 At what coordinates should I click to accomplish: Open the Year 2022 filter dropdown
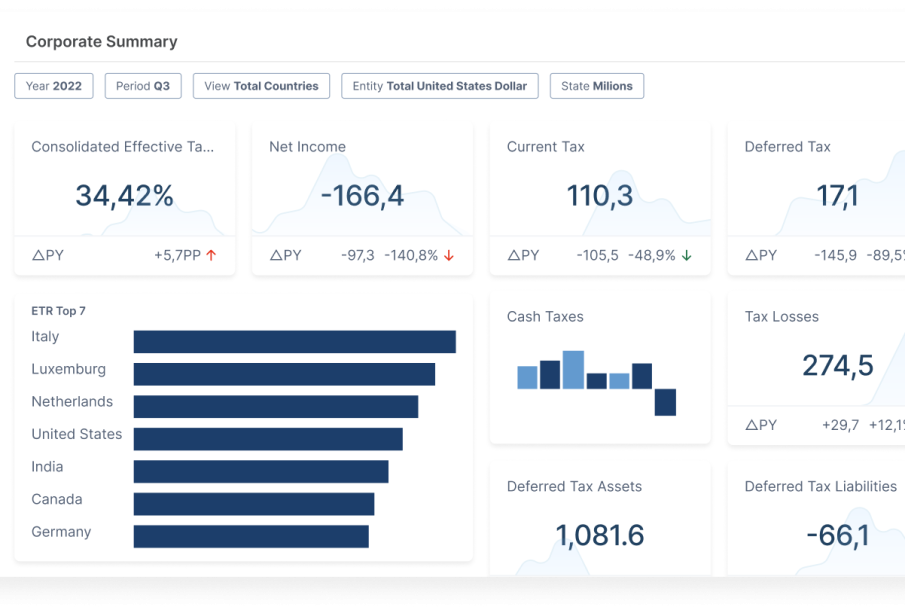[x=54, y=86]
